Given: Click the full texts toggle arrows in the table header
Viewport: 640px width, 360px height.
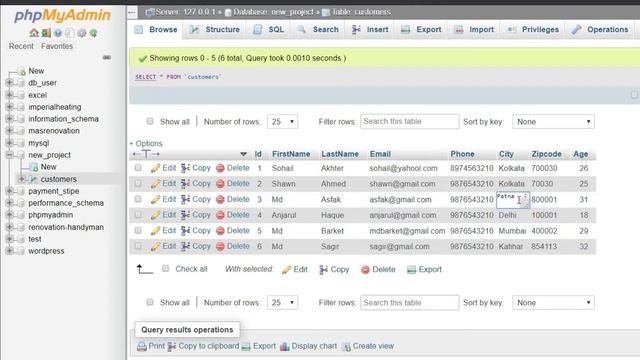Looking at the screenshot, I should (146, 154).
